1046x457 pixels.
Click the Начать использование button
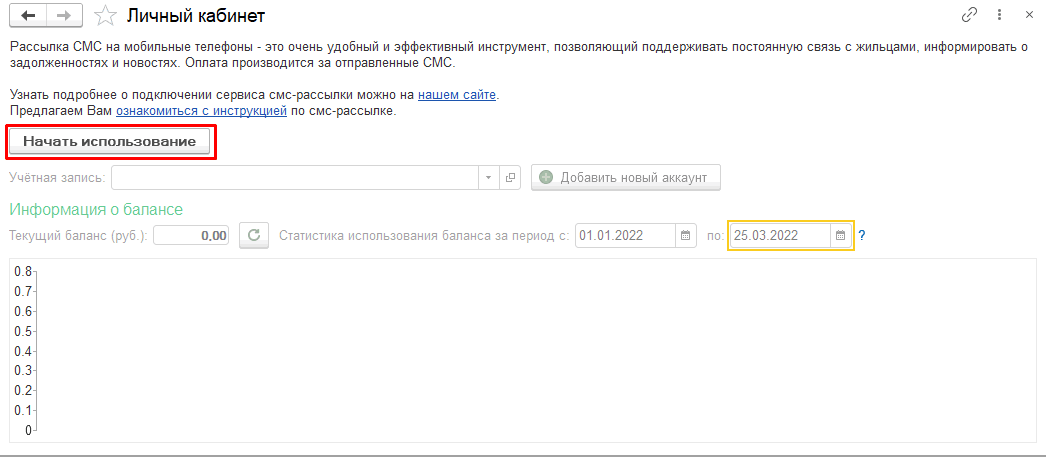pos(109,141)
